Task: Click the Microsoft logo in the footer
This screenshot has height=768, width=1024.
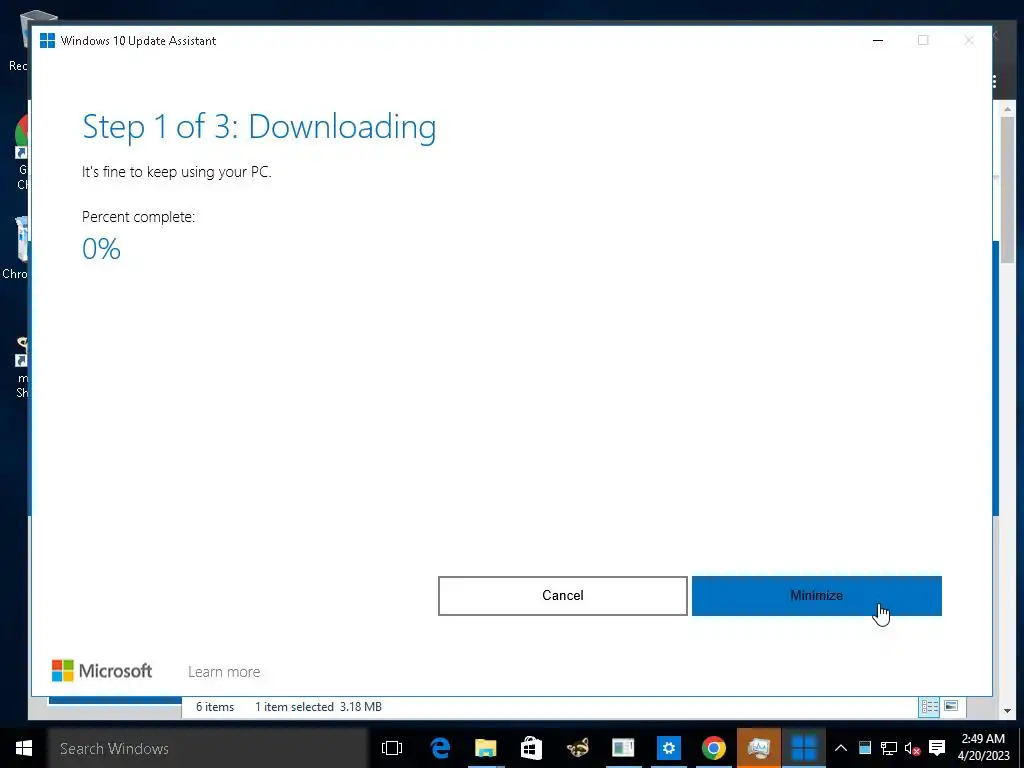Action: 102,671
